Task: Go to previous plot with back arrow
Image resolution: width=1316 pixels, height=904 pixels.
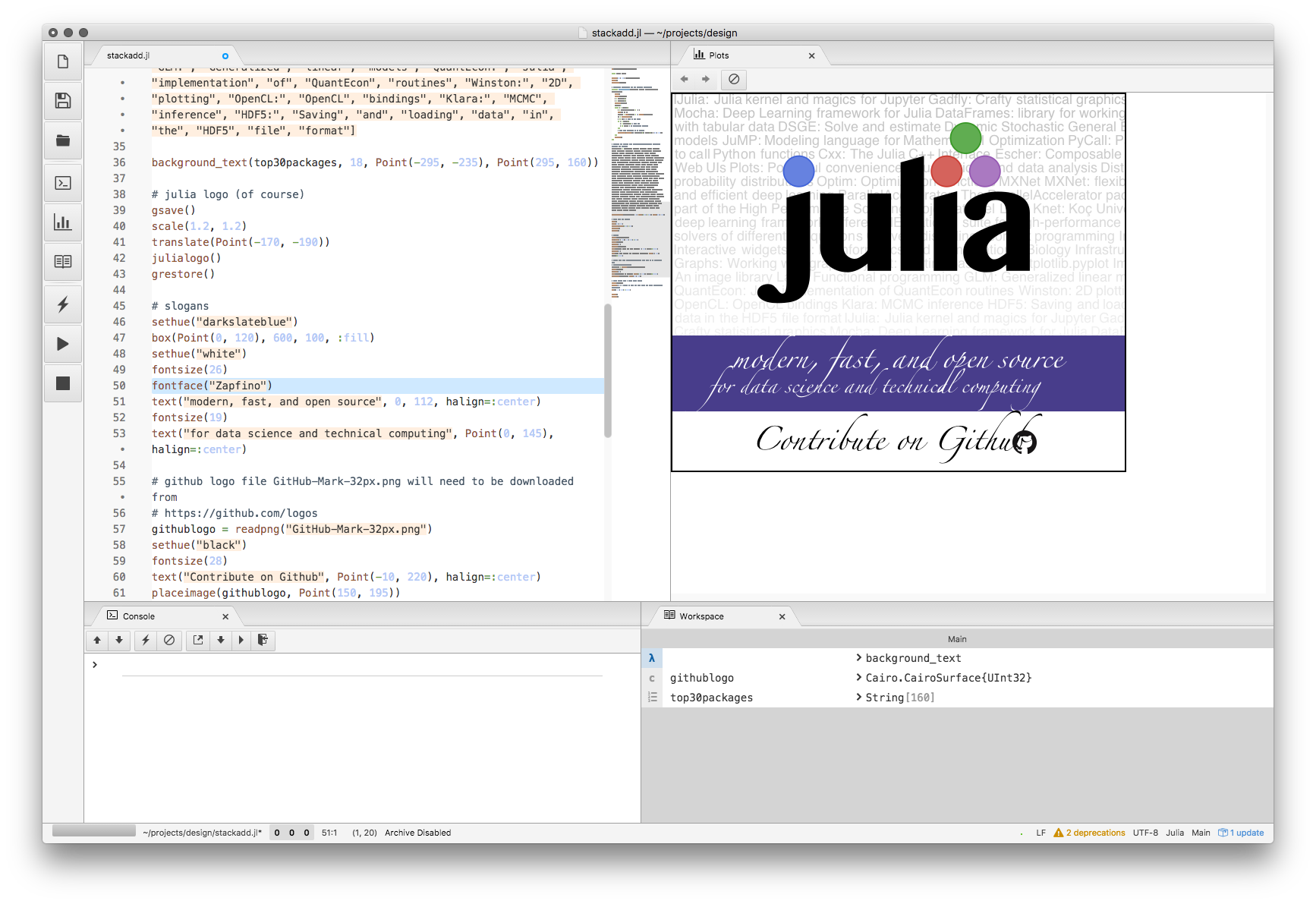Action: (685, 79)
